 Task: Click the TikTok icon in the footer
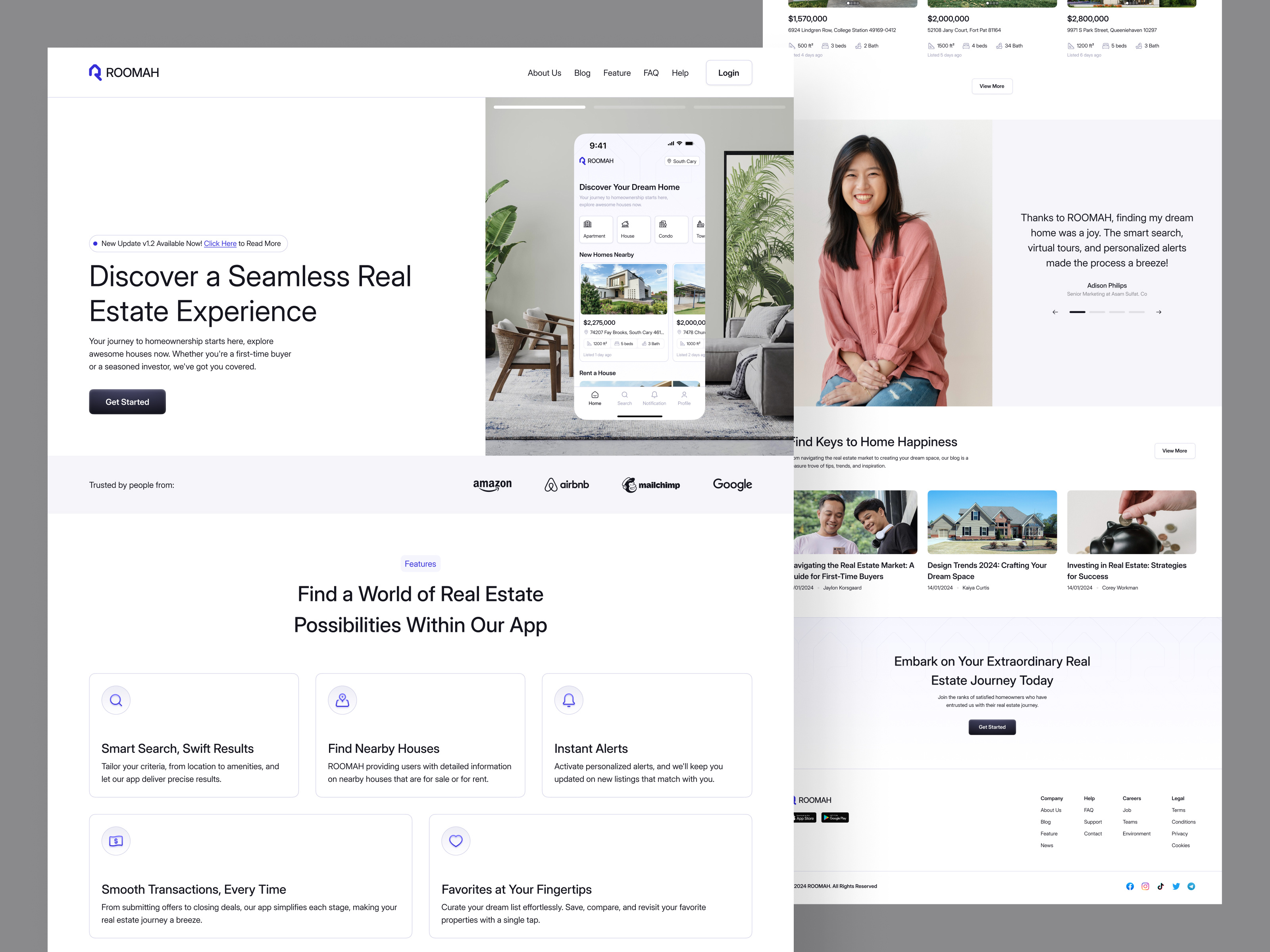click(x=1161, y=887)
